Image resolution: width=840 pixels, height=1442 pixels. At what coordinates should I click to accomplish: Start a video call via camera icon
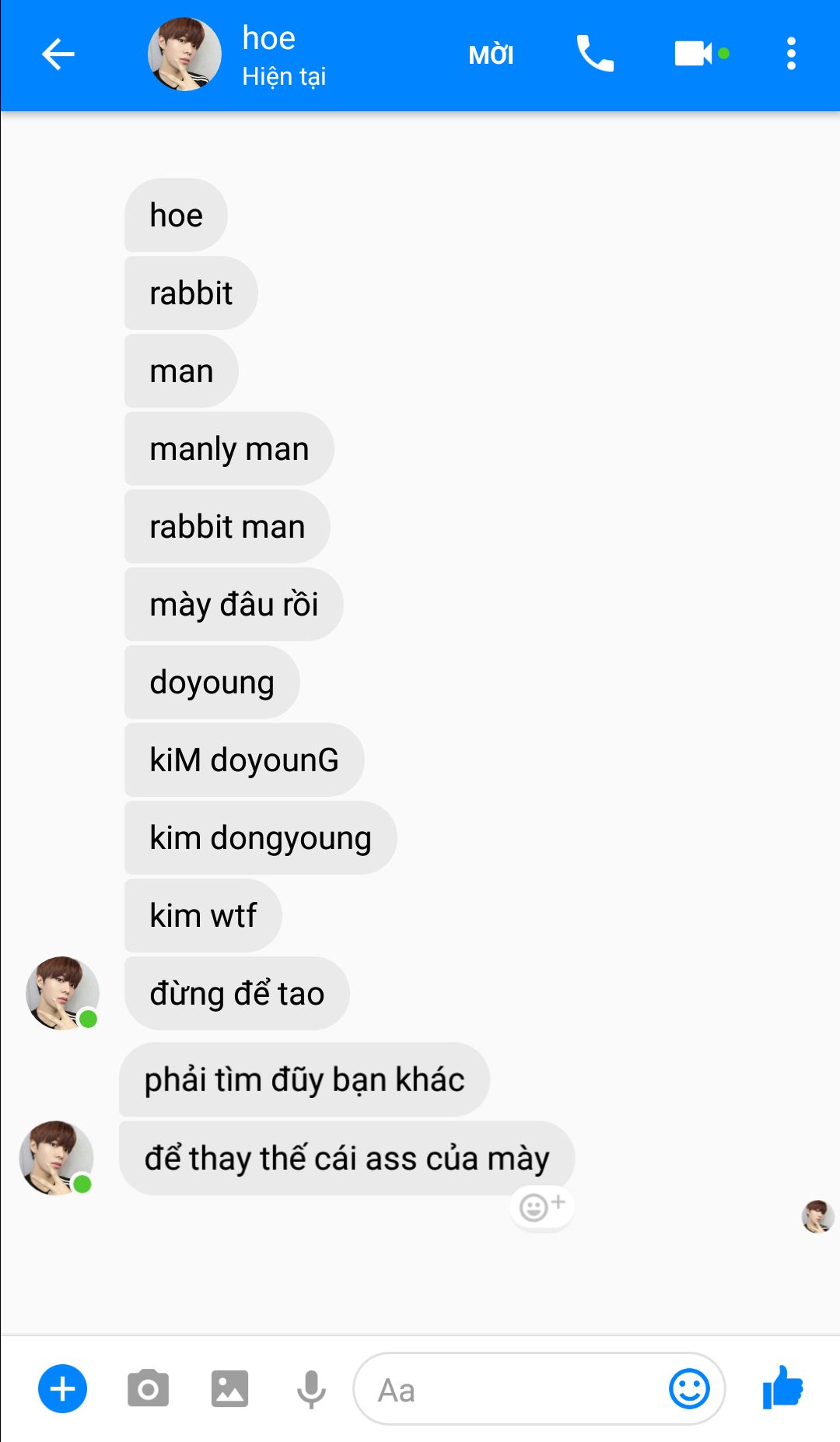point(694,54)
